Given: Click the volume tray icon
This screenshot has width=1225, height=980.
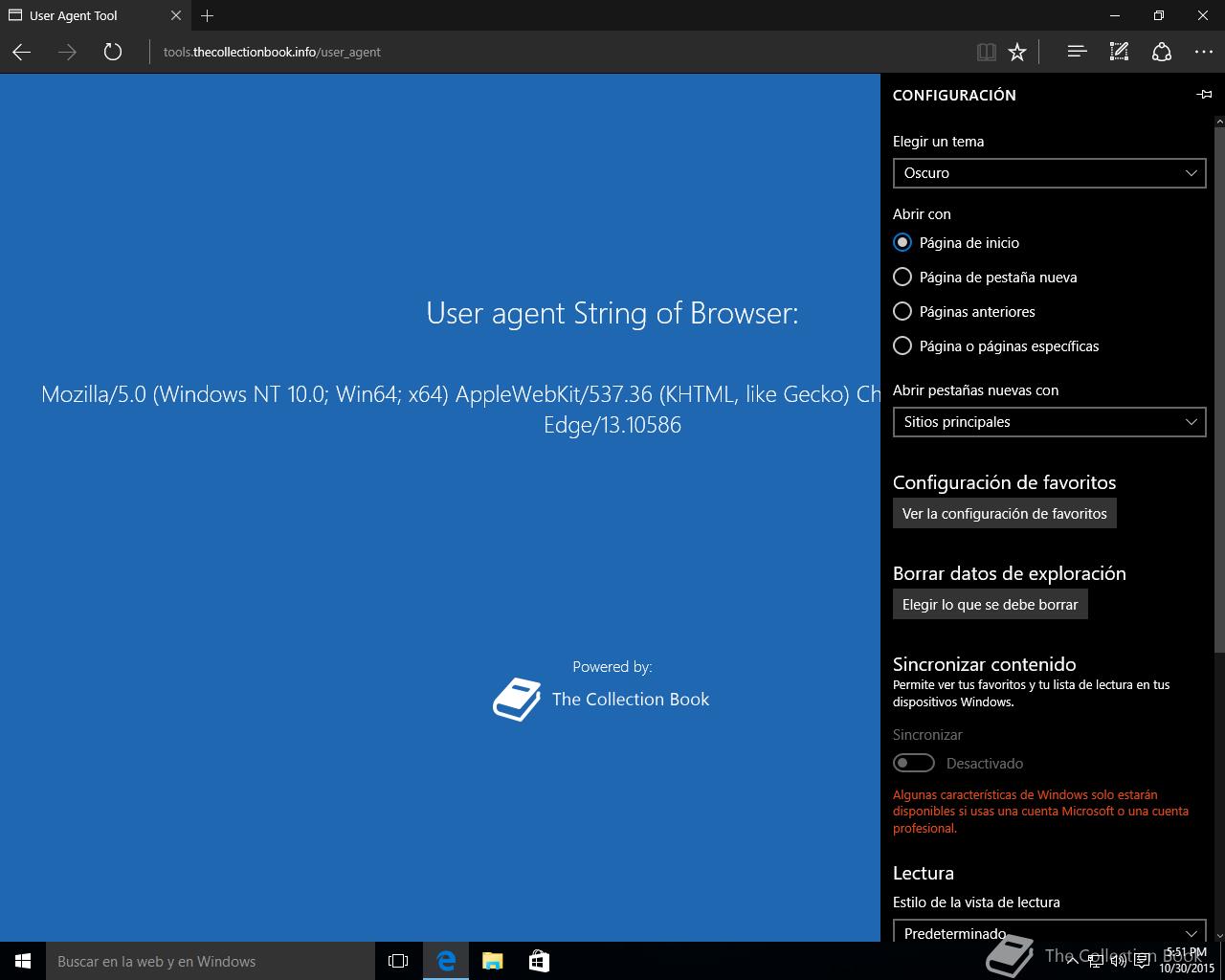Looking at the screenshot, I should pyautogui.click(x=1118, y=961).
